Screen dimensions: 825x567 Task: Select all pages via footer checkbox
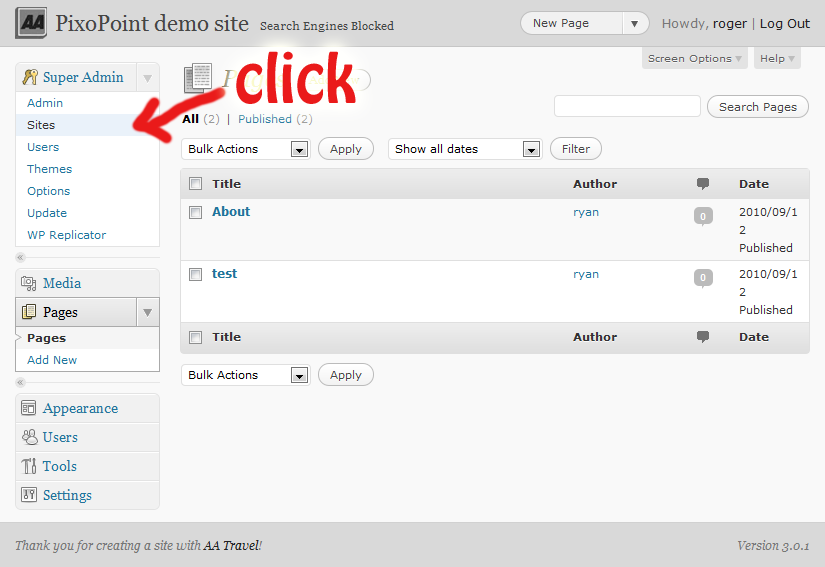pos(195,337)
